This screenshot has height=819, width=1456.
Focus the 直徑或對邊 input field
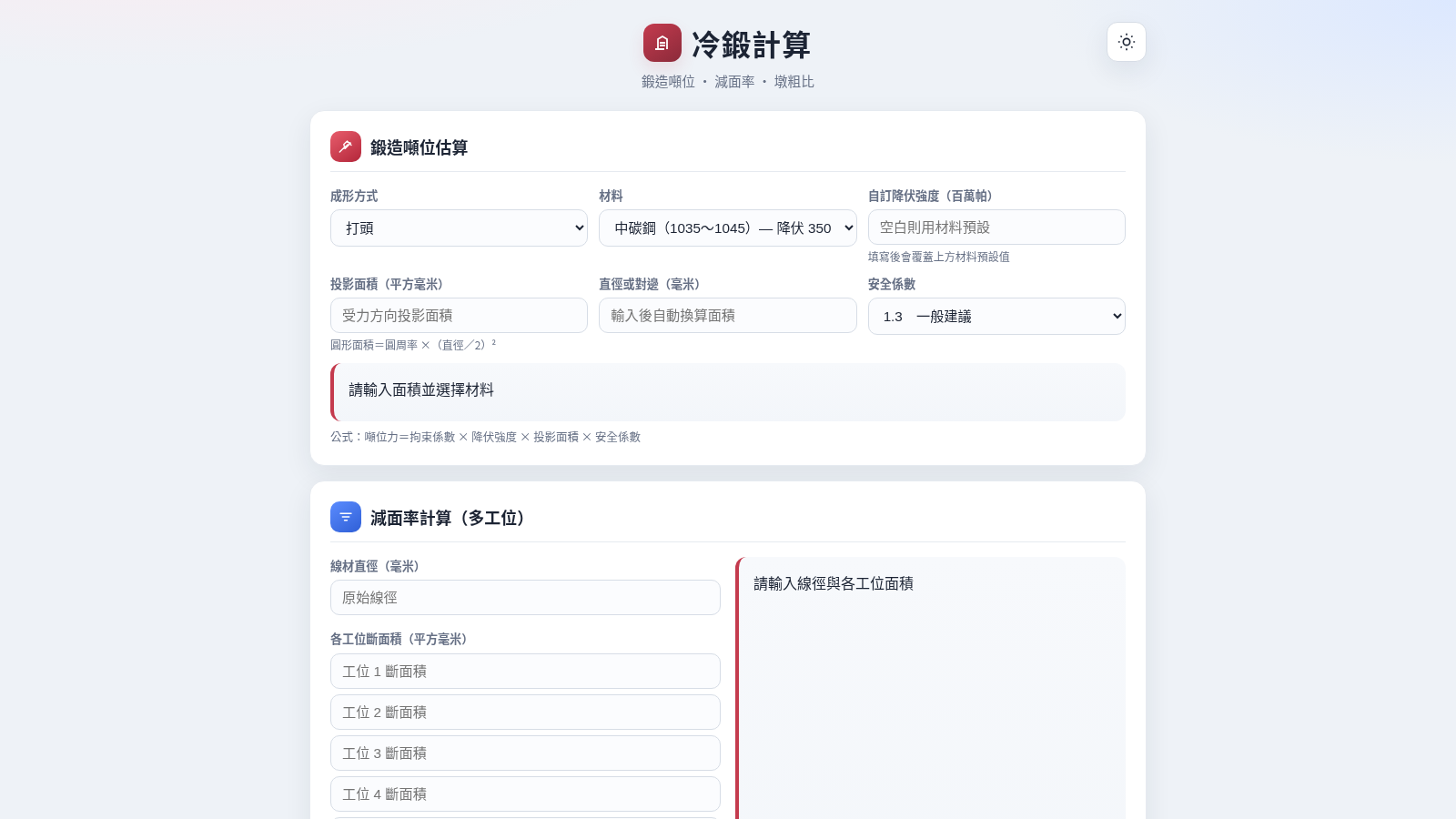pos(728,316)
